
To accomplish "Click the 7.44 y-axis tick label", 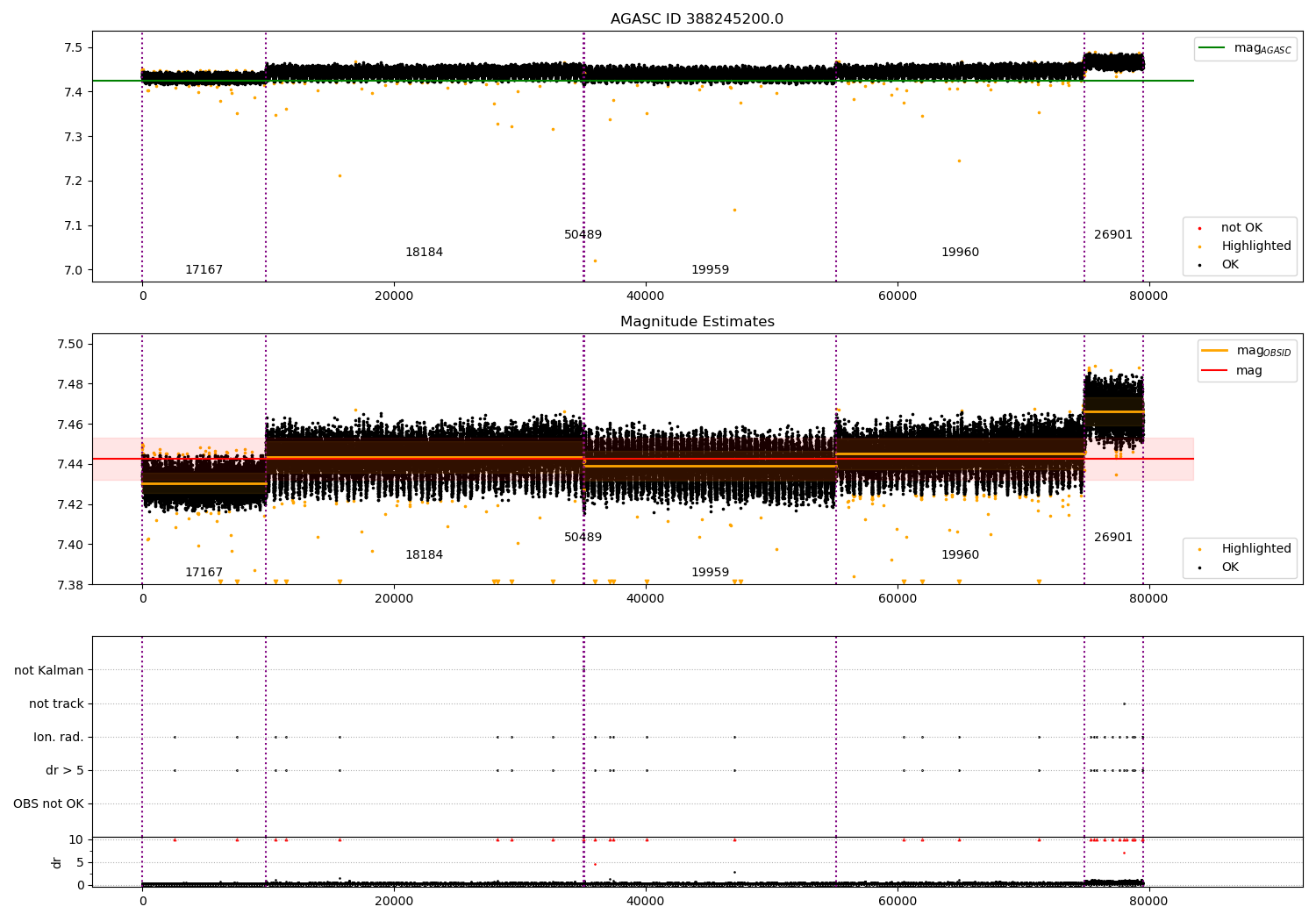I will (69, 464).
